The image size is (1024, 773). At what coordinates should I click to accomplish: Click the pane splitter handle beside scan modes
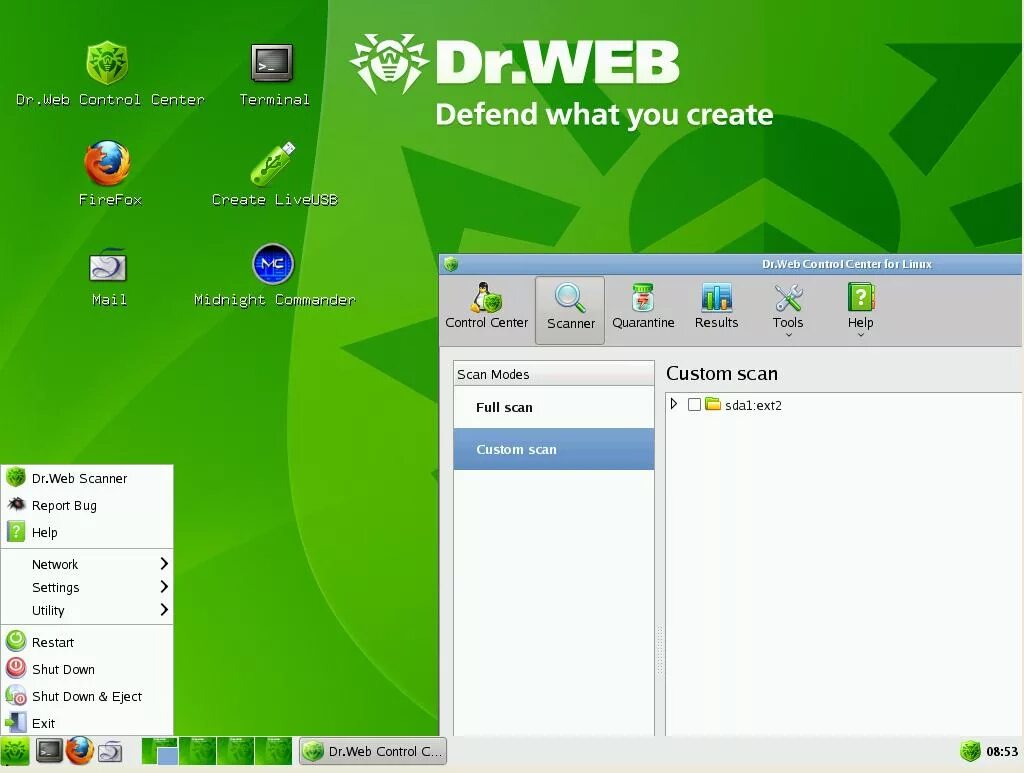pos(660,650)
